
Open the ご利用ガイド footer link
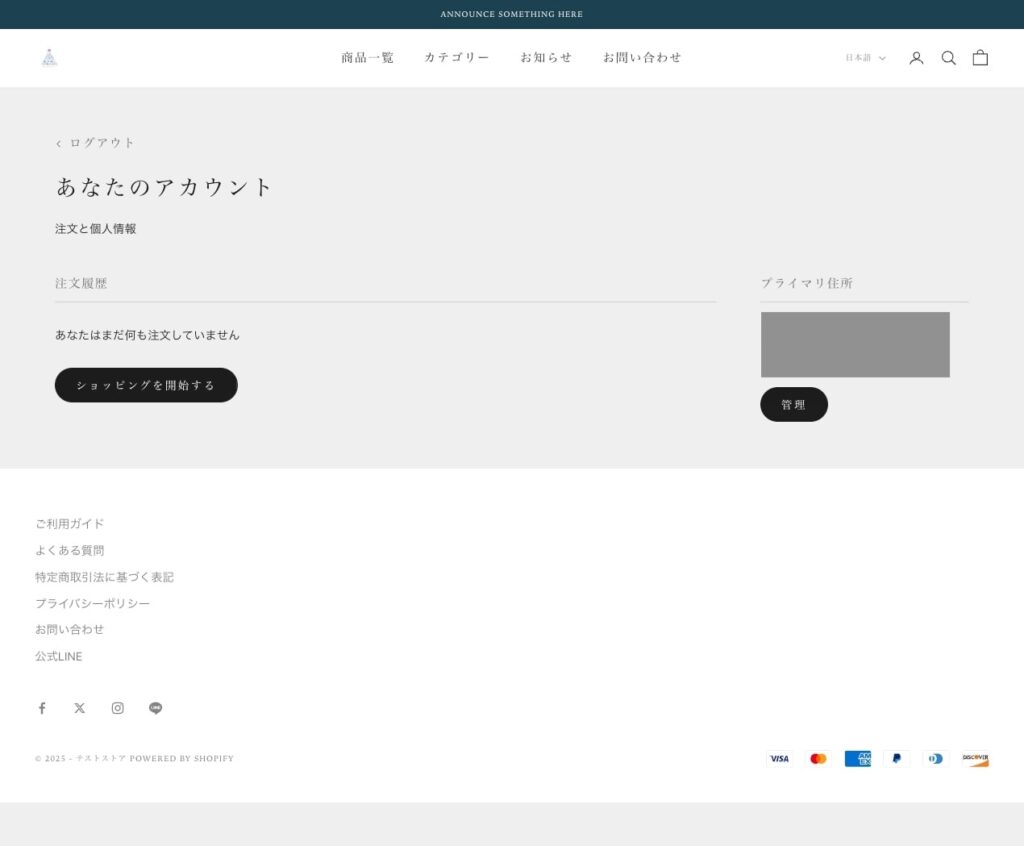click(x=70, y=524)
